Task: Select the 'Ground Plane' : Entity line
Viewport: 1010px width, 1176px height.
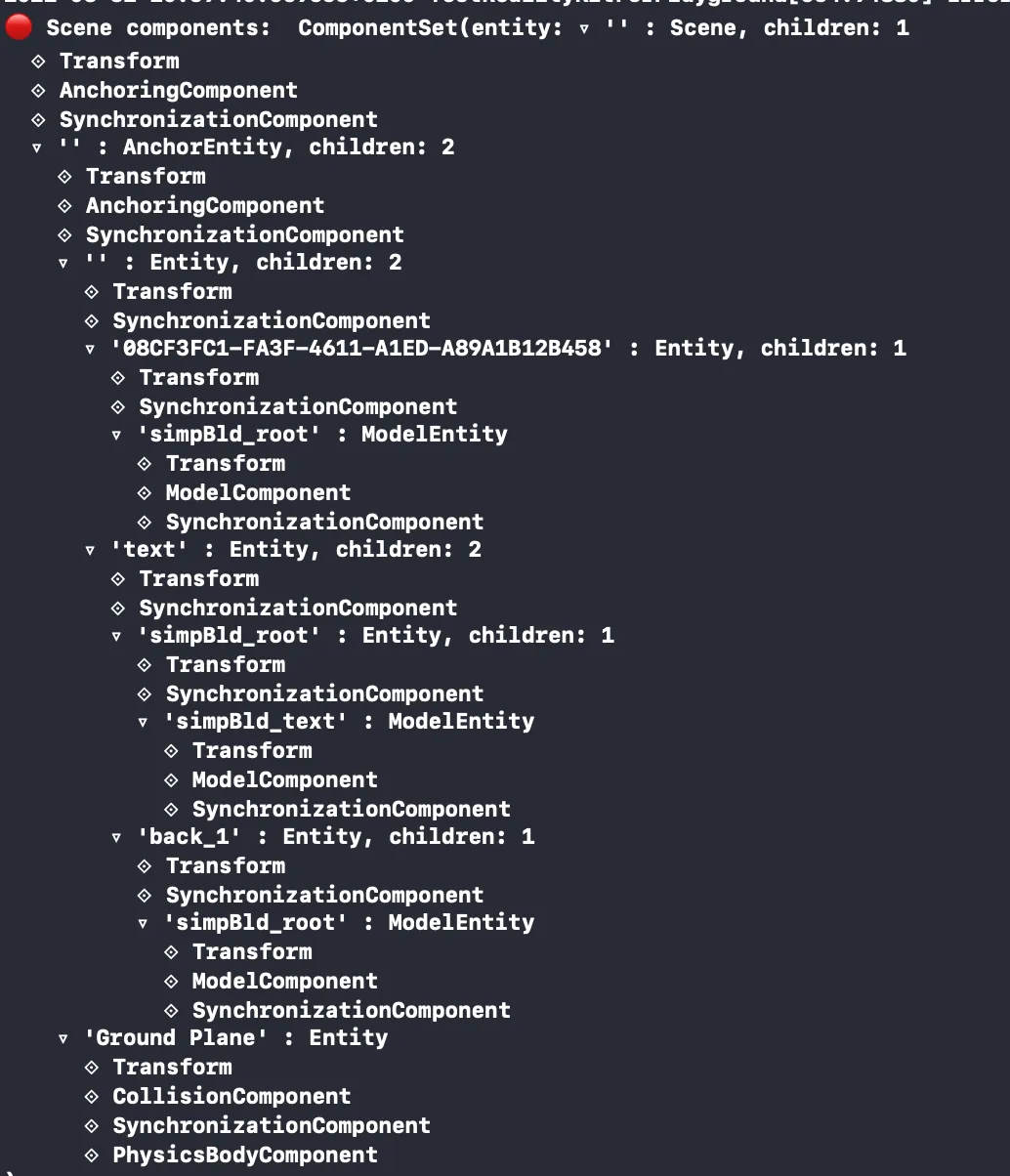Action: (x=236, y=1038)
